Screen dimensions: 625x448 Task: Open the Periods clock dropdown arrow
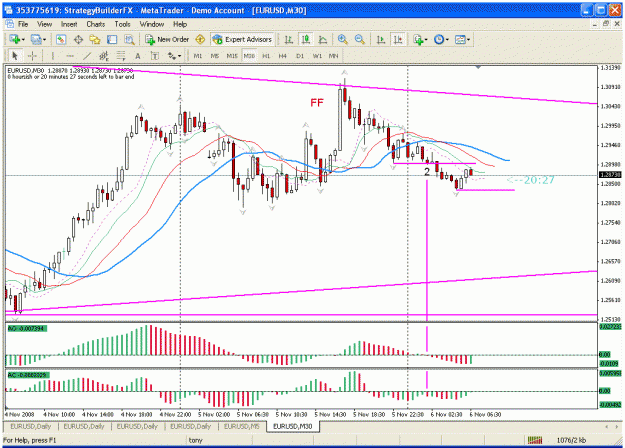tap(448, 39)
